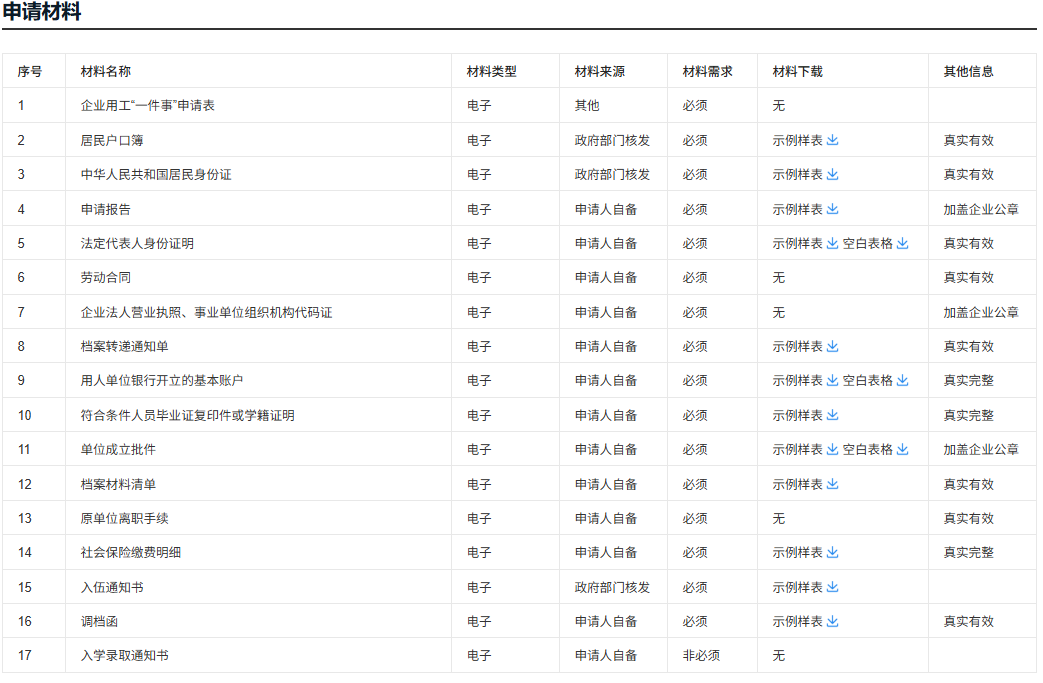Screen dimensions: 1043x683
Task: Select 法定代表人身份证明 material name
Action: [x=137, y=243]
